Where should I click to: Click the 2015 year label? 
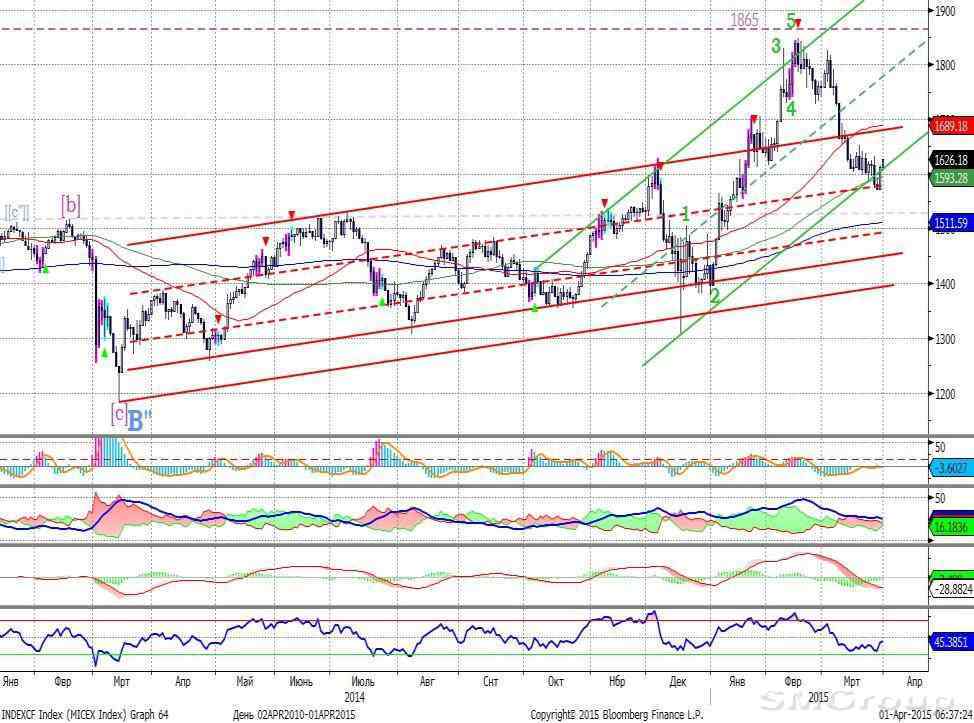[818, 698]
